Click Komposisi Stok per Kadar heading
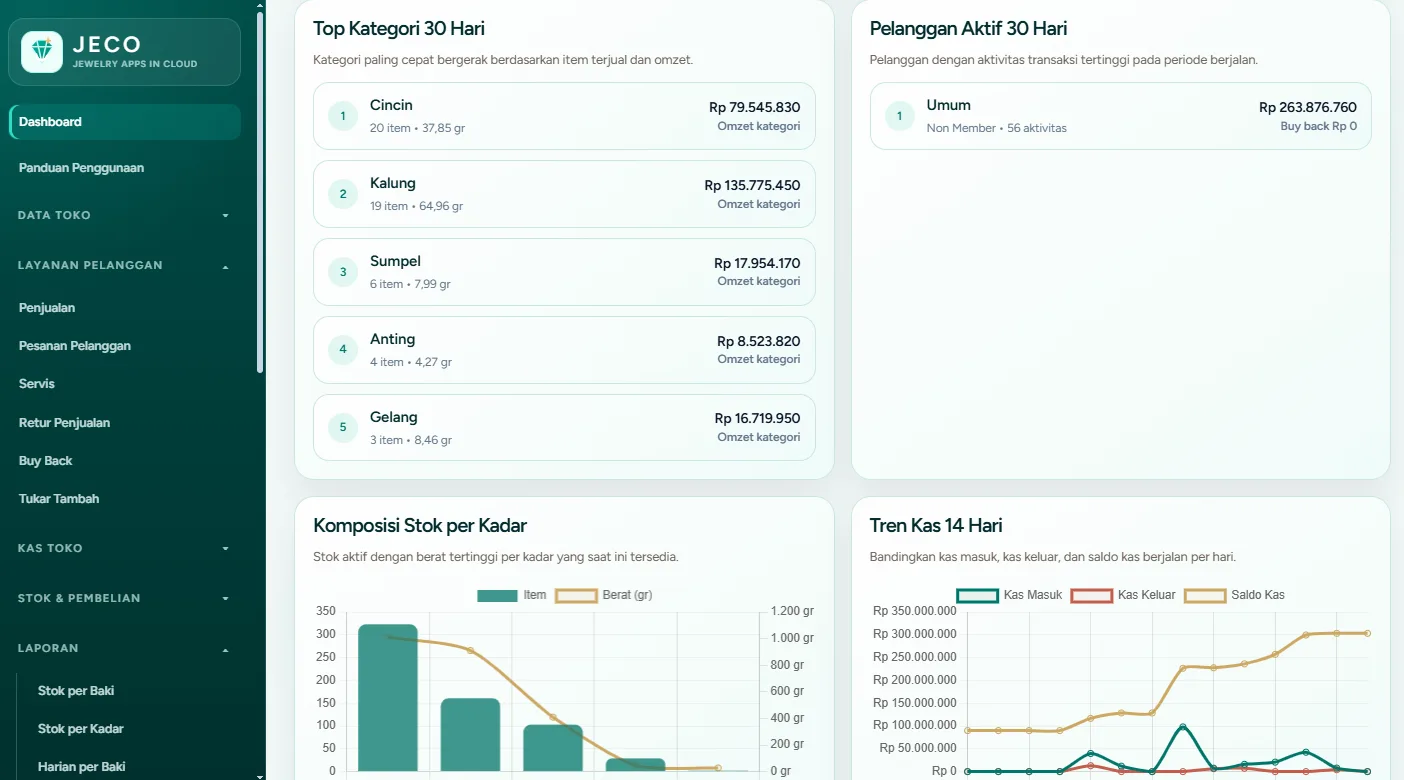This screenshot has width=1404, height=780. (x=420, y=526)
